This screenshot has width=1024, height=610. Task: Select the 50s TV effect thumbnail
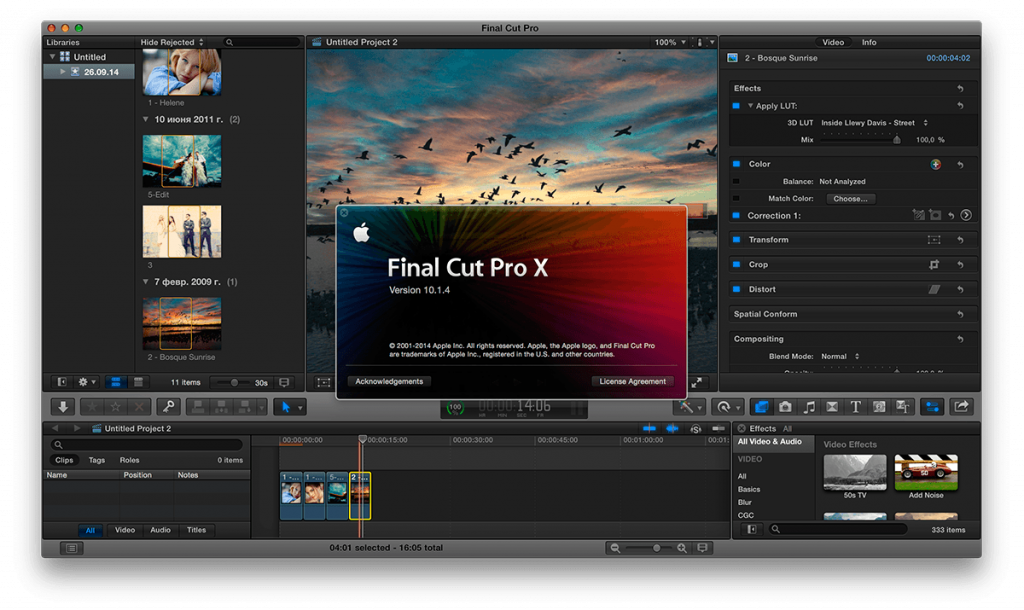point(854,473)
